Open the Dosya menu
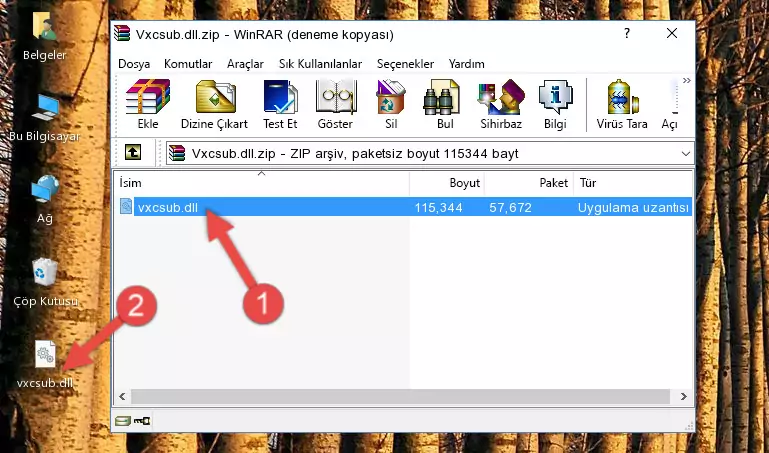Image resolution: width=769 pixels, height=453 pixels. point(134,64)
